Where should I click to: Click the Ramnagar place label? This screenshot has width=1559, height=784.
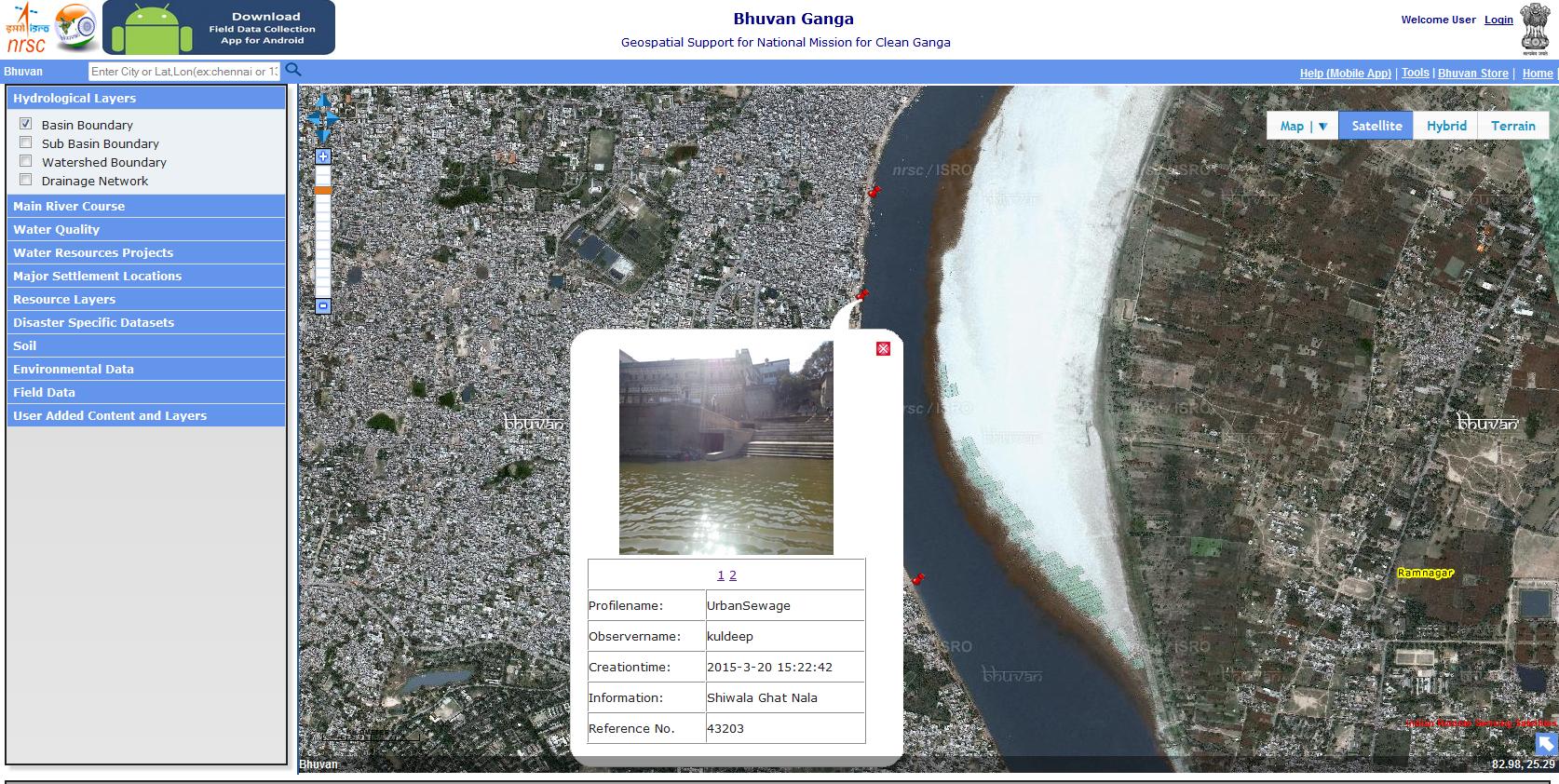tap(1426, 573)
